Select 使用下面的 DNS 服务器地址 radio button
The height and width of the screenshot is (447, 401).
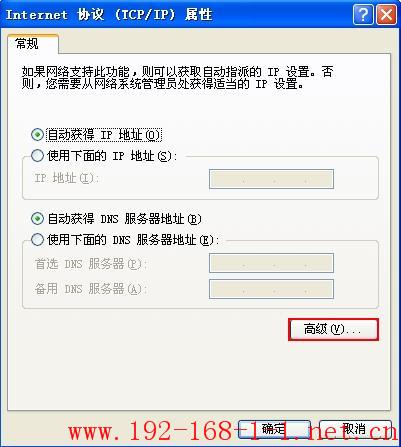click(37, 240)
